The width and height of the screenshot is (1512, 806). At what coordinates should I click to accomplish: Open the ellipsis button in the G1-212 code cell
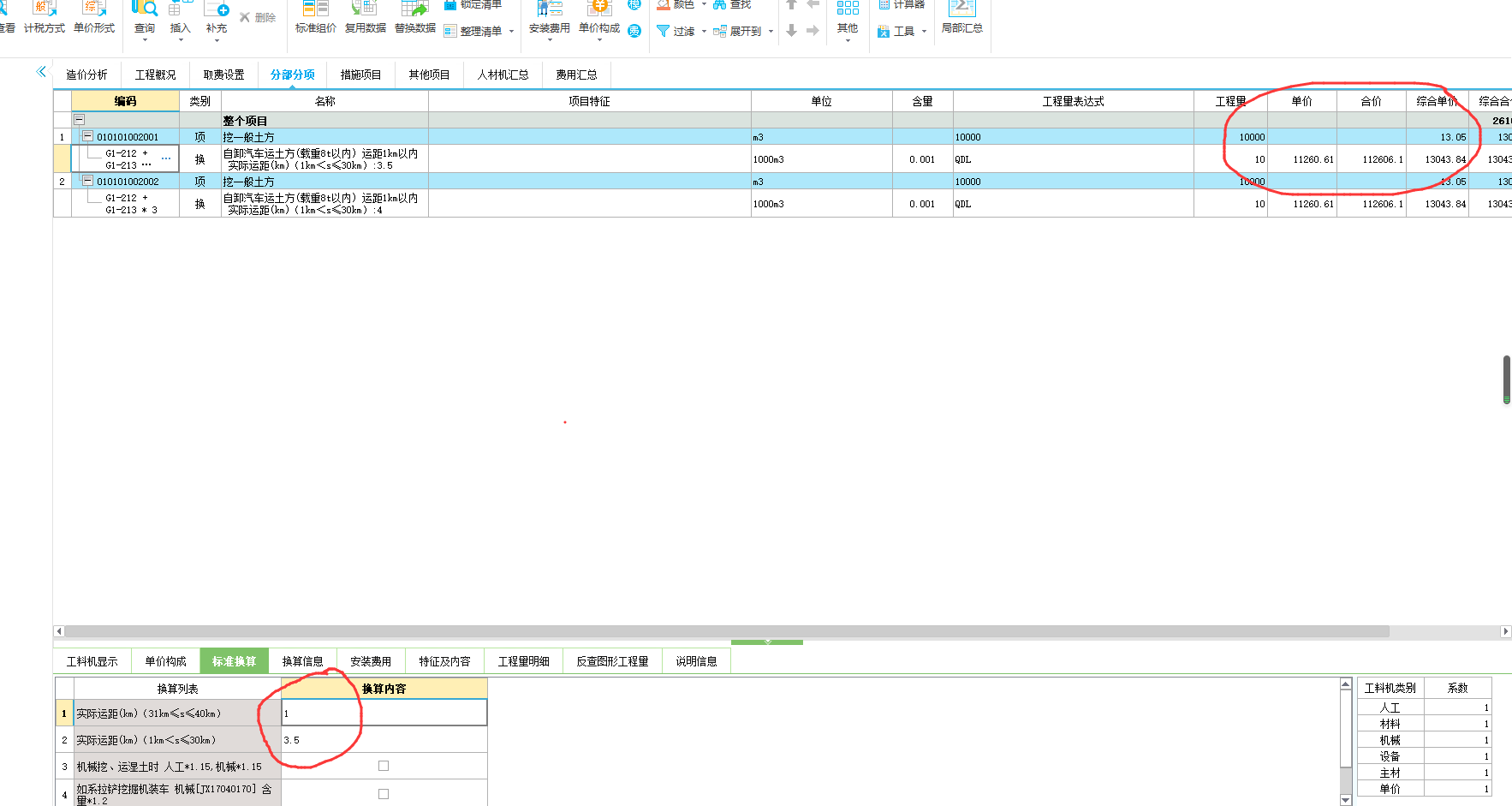[x=166, y=159]
